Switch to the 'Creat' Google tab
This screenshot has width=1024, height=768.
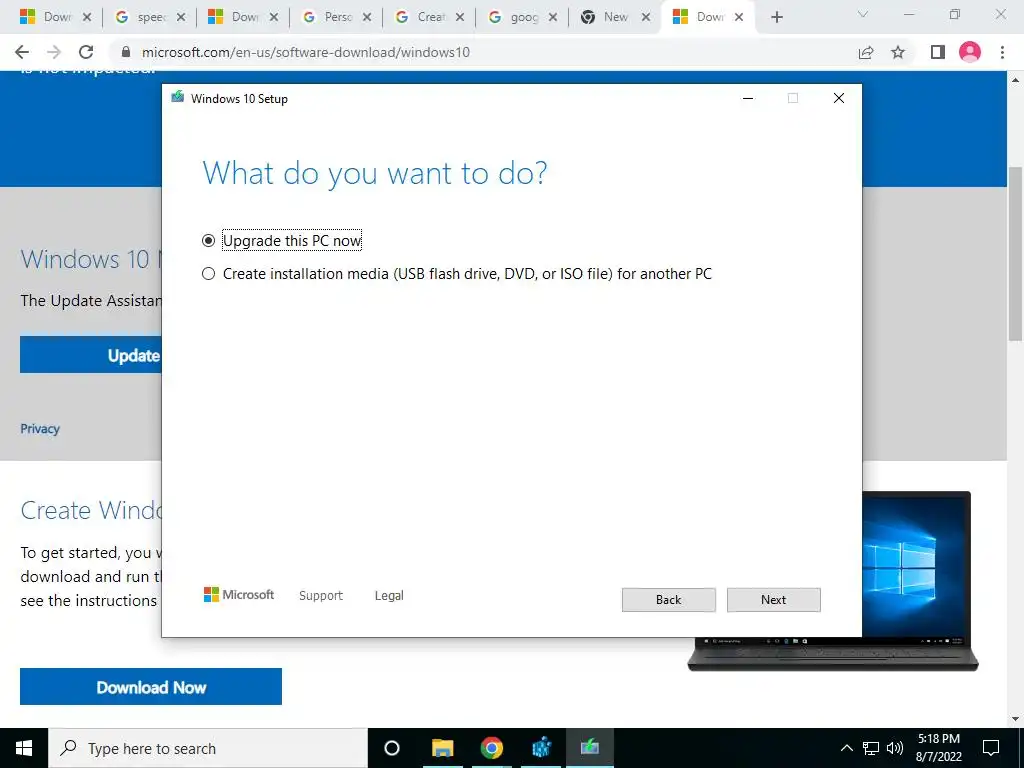pos(428,17)
